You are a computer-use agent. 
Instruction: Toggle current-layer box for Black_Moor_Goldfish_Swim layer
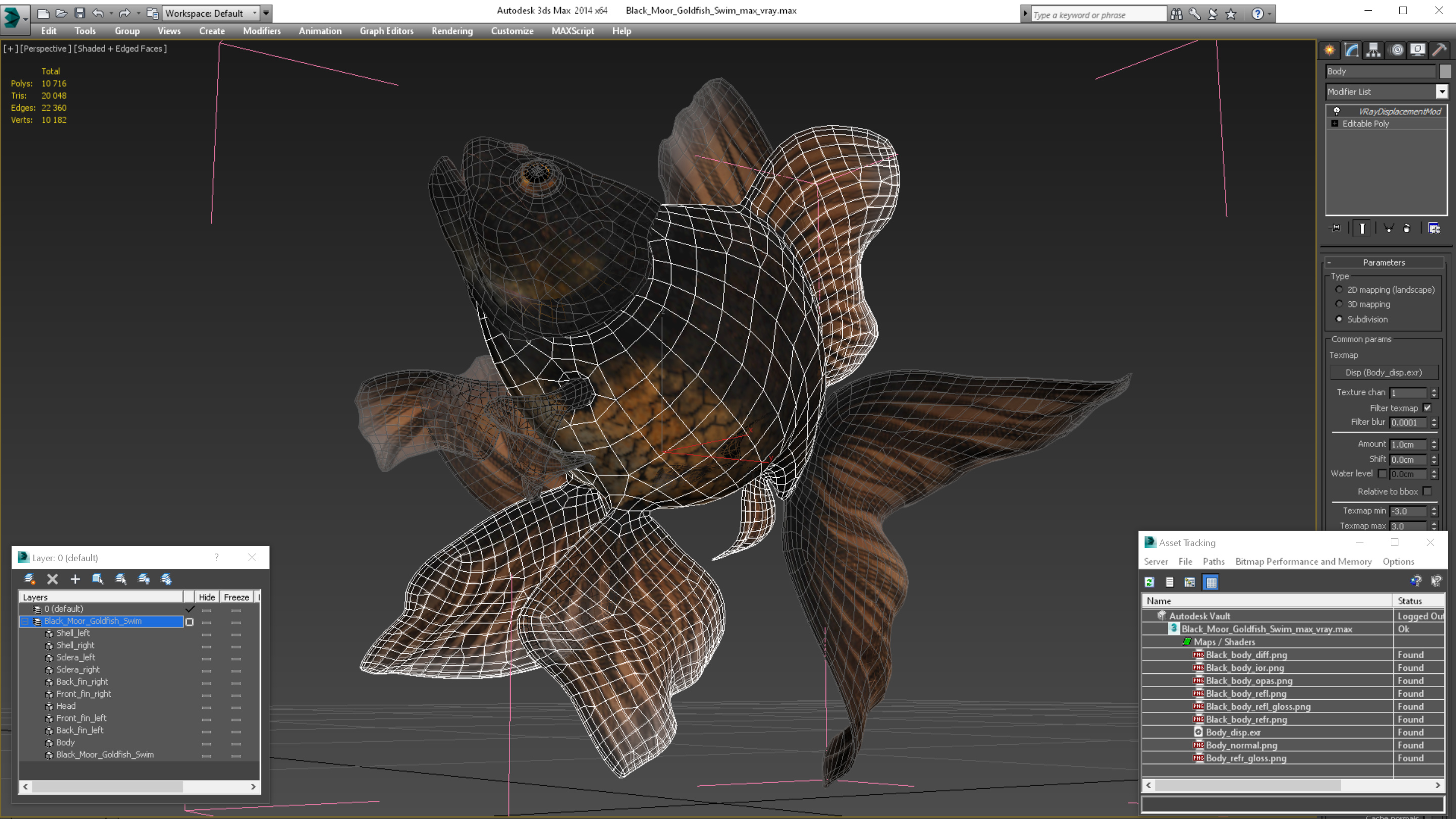coord(190,622)
